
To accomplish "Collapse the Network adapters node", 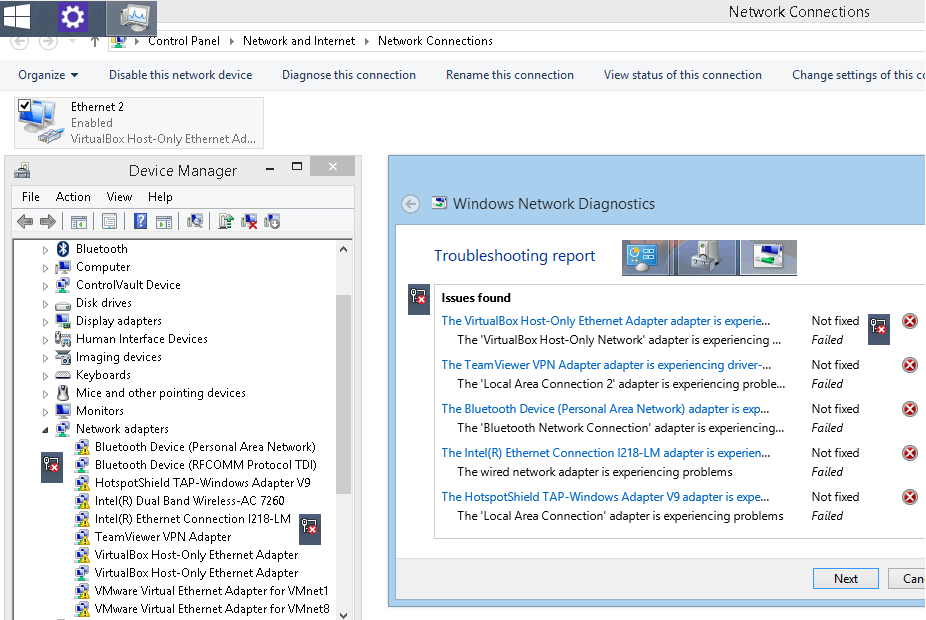I will (x=45, y=430).
